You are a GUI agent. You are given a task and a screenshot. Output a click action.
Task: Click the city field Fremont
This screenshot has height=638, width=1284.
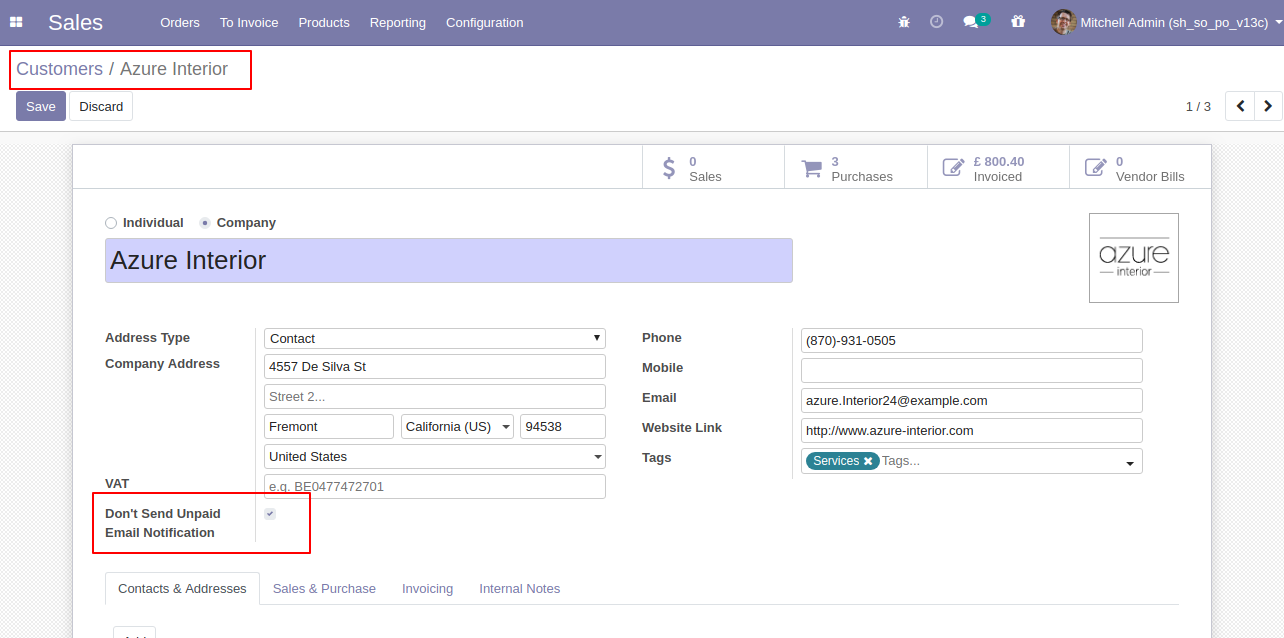[329, 426]
